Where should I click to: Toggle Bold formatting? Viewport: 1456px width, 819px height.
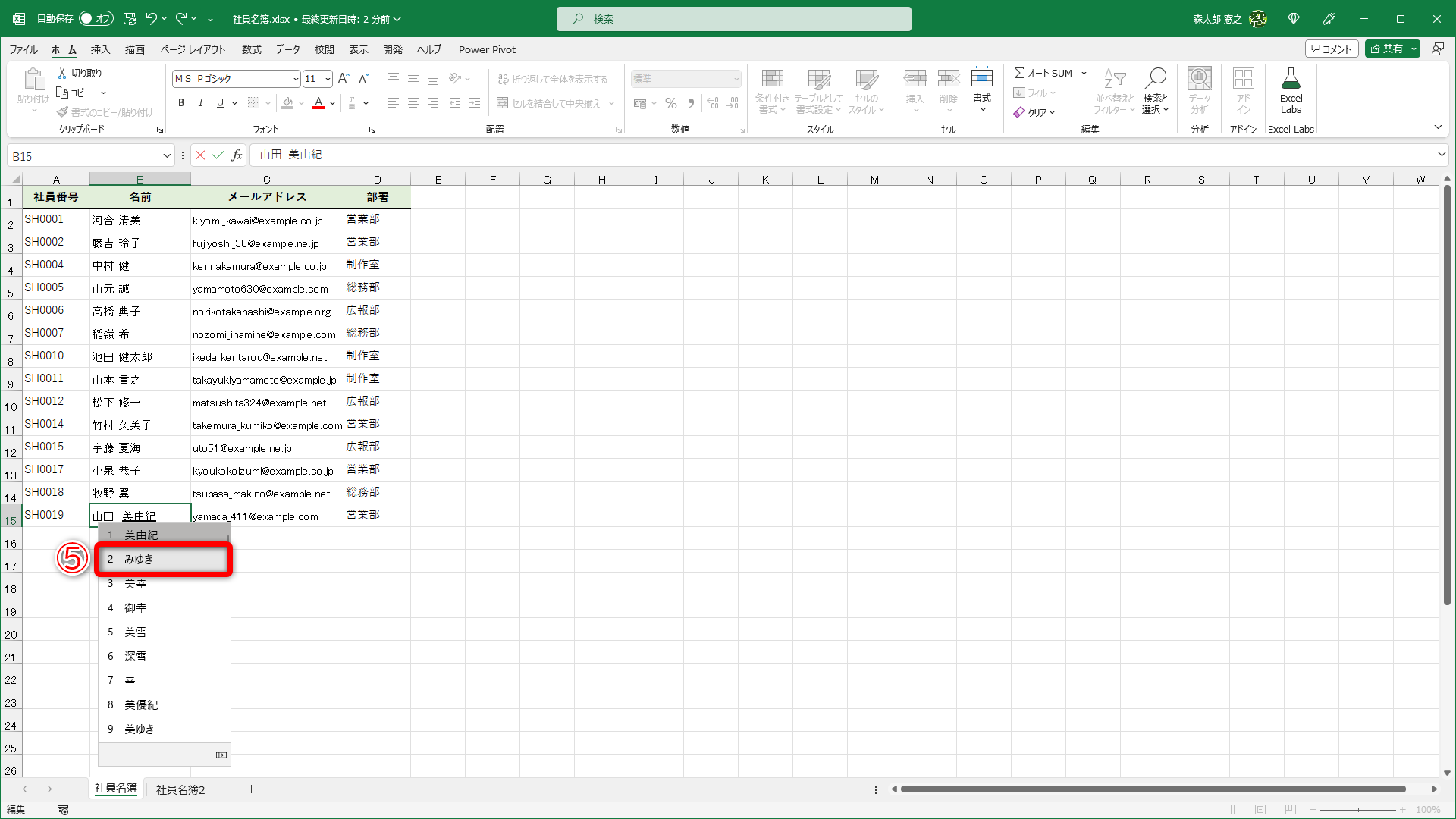click(181, 103)
